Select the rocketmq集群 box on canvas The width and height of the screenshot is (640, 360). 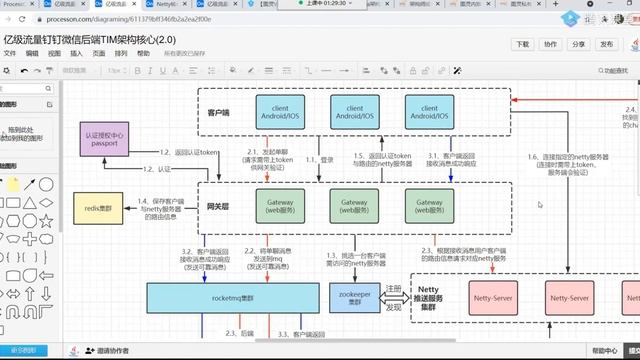pos(233,298)
